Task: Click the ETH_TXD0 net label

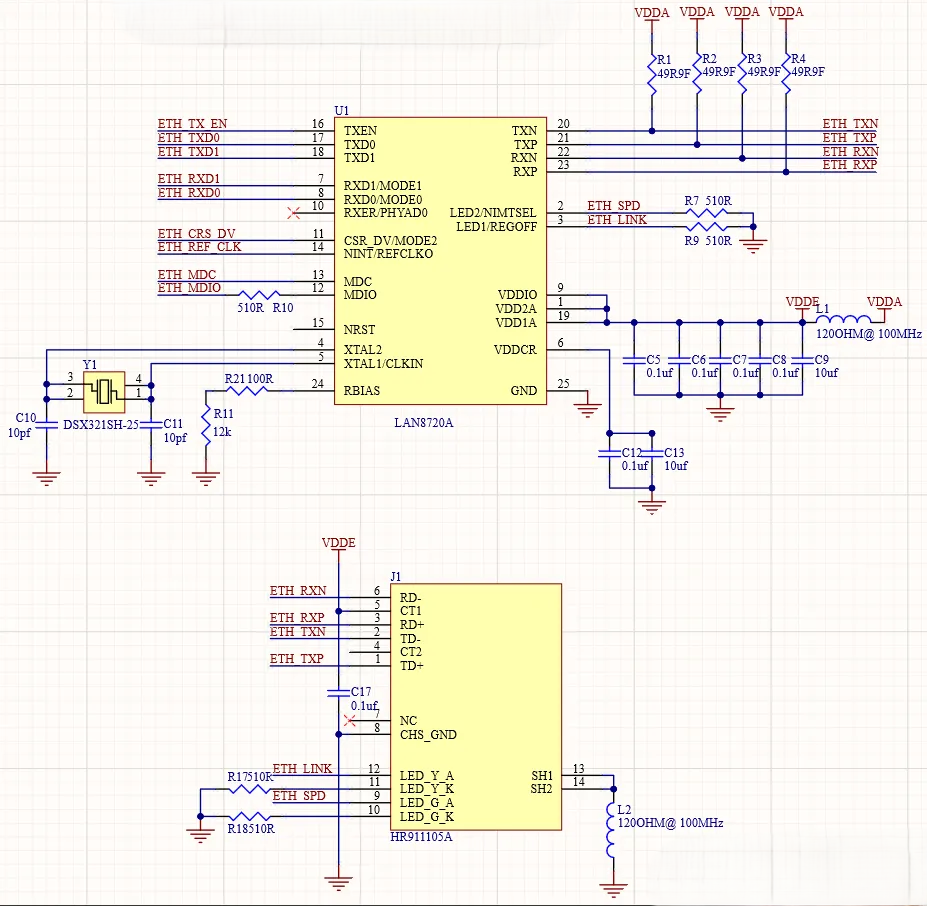Action: (x=189, y=138)
